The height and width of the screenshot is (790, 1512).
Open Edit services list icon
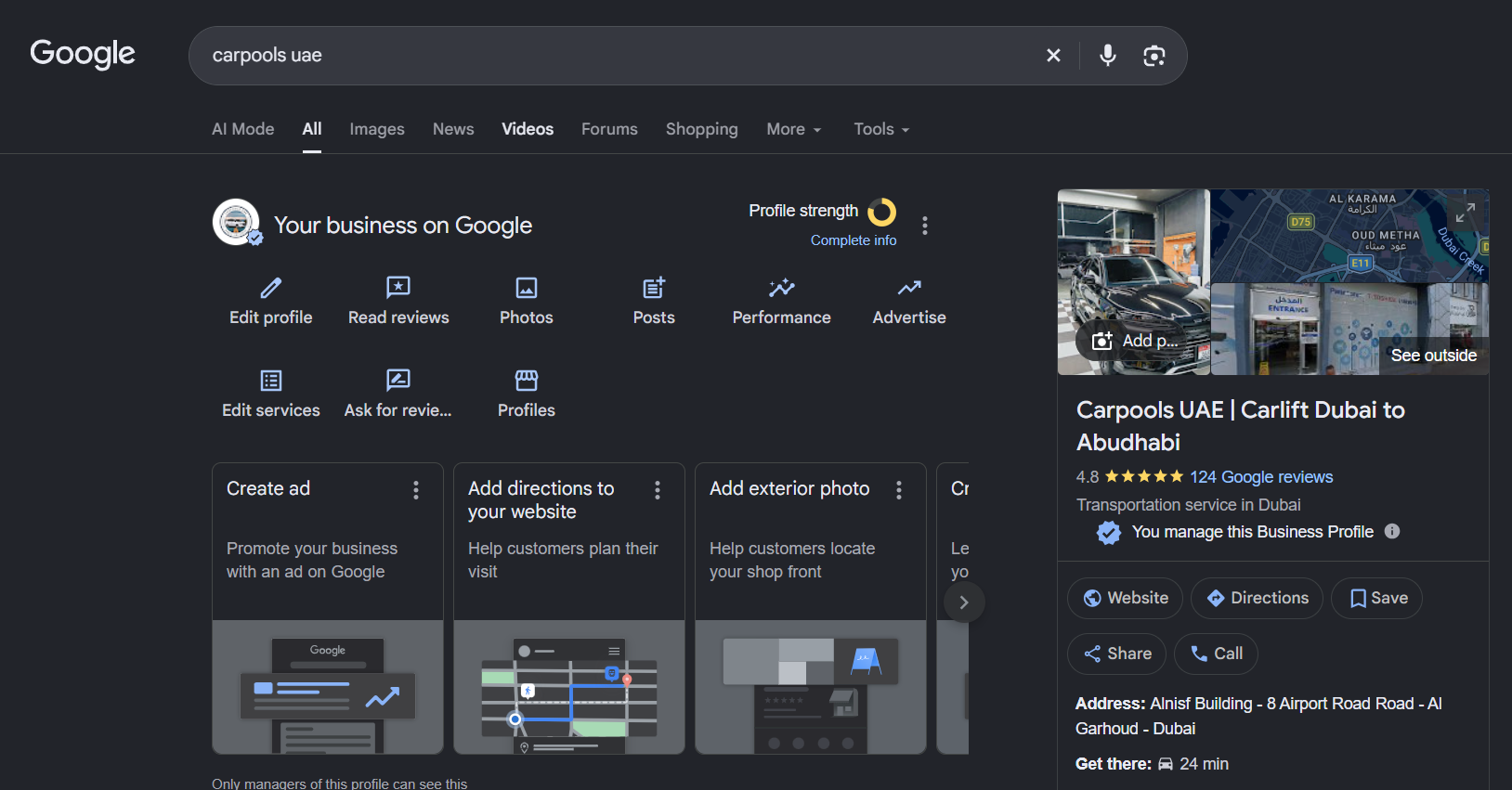(271, 381)
